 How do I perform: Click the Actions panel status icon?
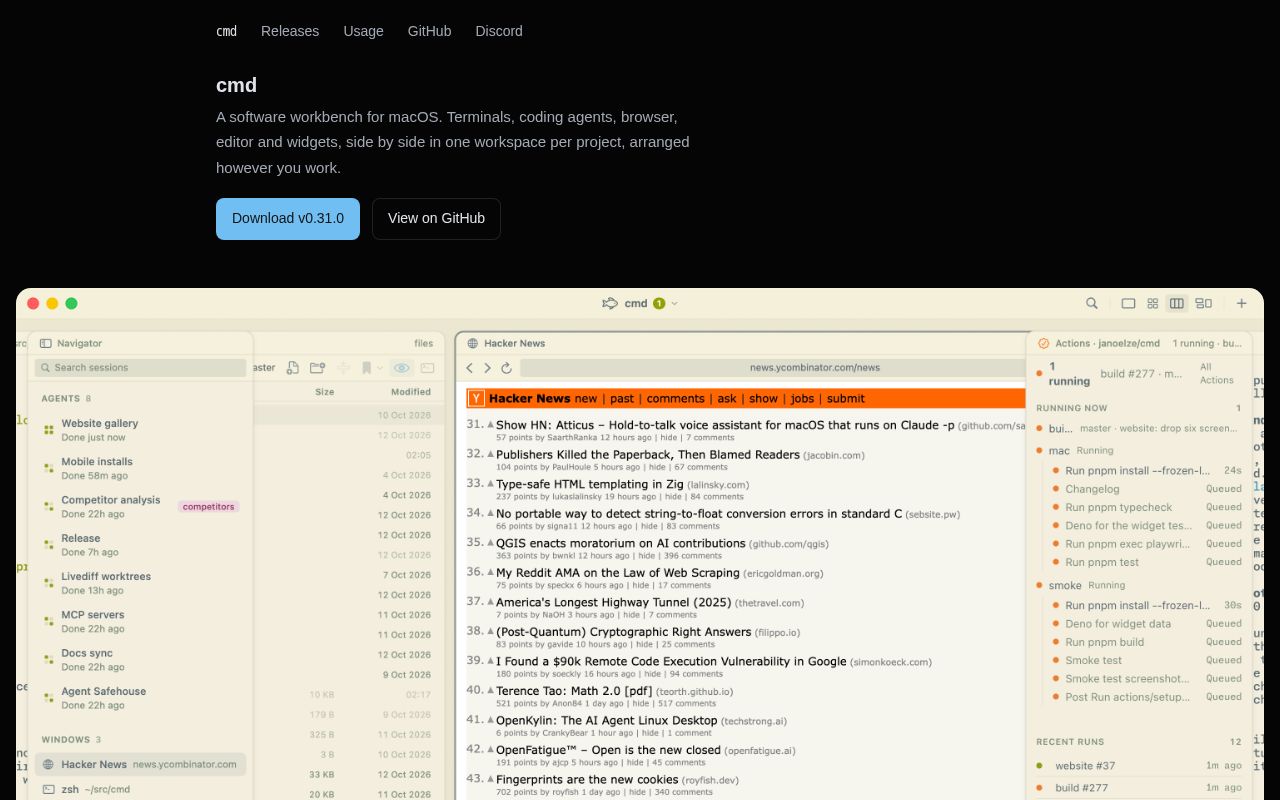1044,343
